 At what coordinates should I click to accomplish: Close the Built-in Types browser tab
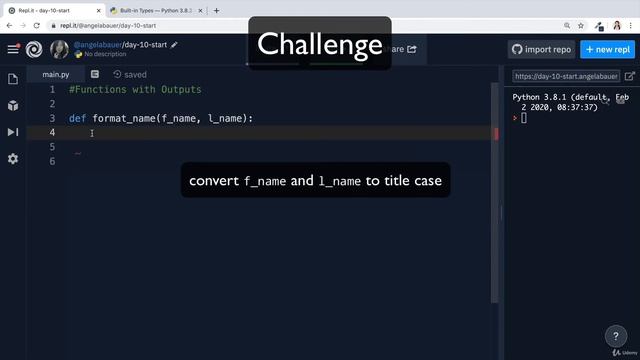(x=200, y=11)
